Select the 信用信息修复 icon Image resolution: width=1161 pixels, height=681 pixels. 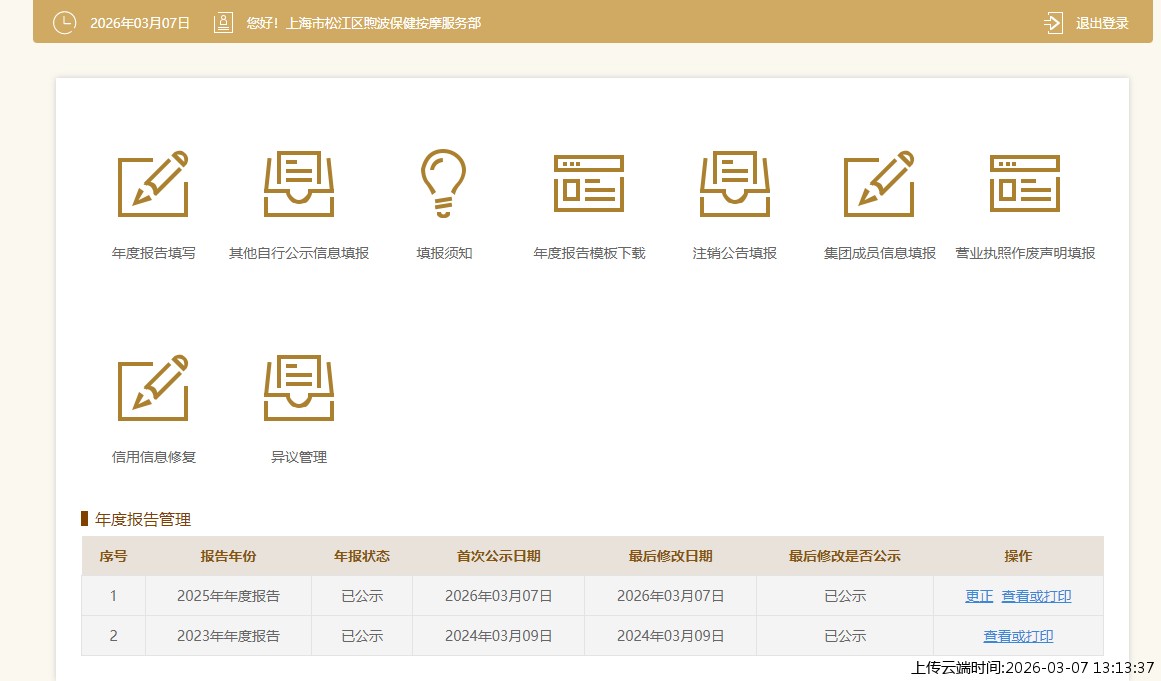153,388
